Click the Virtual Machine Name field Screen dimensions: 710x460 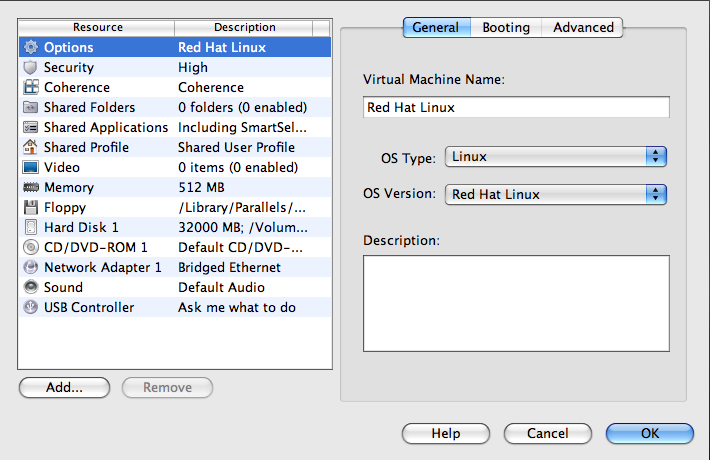click(x=516, y=107)
